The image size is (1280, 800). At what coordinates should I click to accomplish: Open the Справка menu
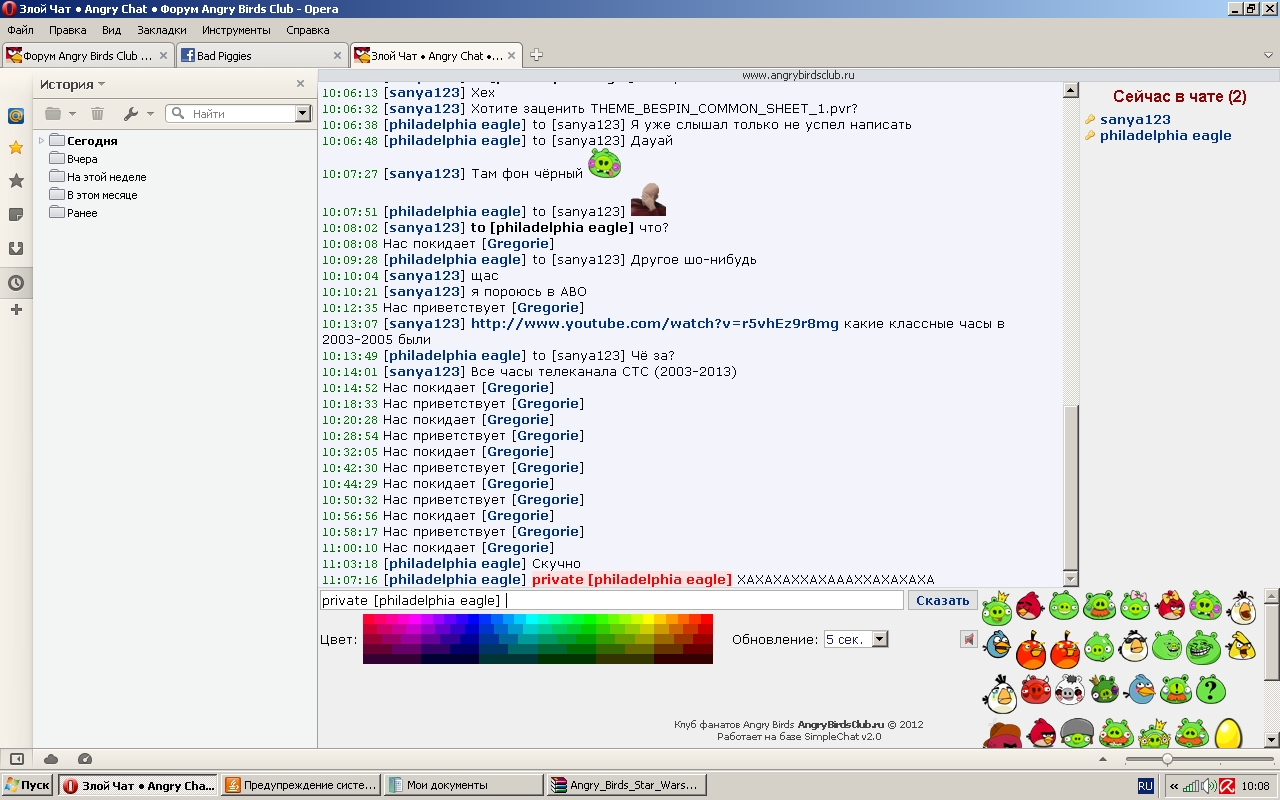(307, 30)
